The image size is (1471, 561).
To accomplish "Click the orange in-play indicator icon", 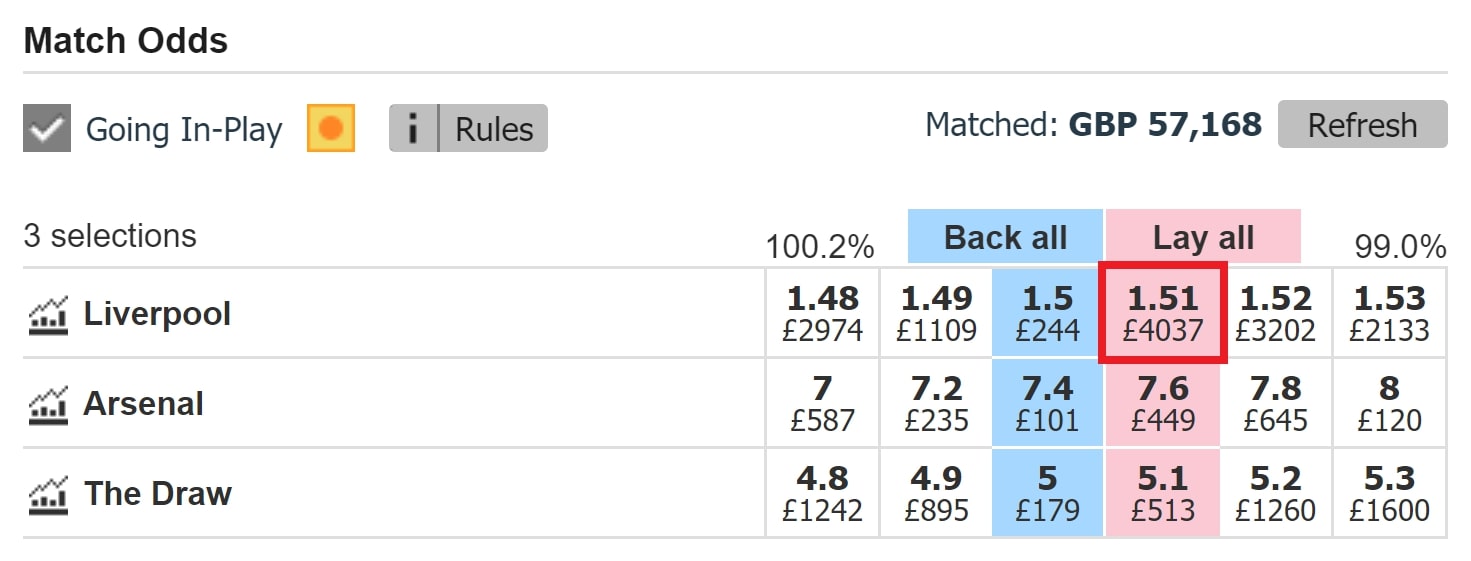I will (x=331, y=129).
